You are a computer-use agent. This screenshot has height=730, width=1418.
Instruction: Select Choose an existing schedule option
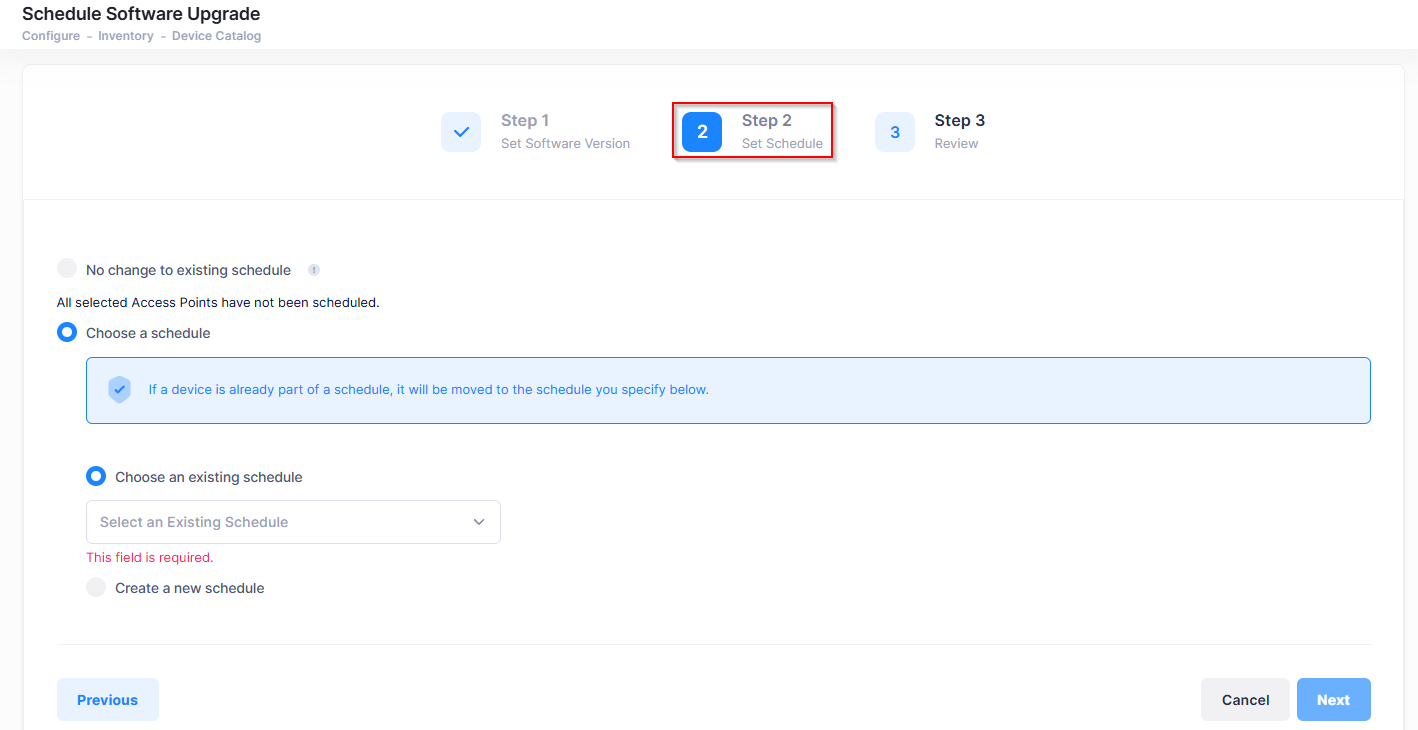tap(96, 476)
